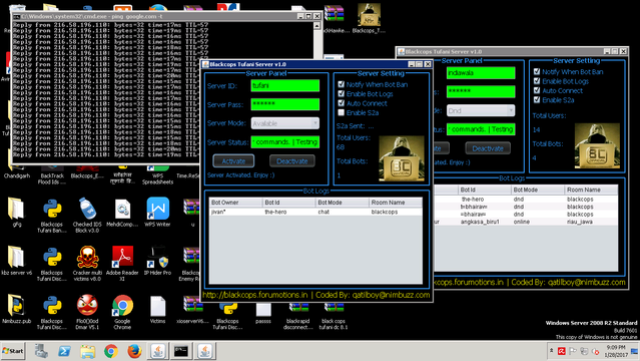Open Windows Explorer from taskbar

(87, 351)
